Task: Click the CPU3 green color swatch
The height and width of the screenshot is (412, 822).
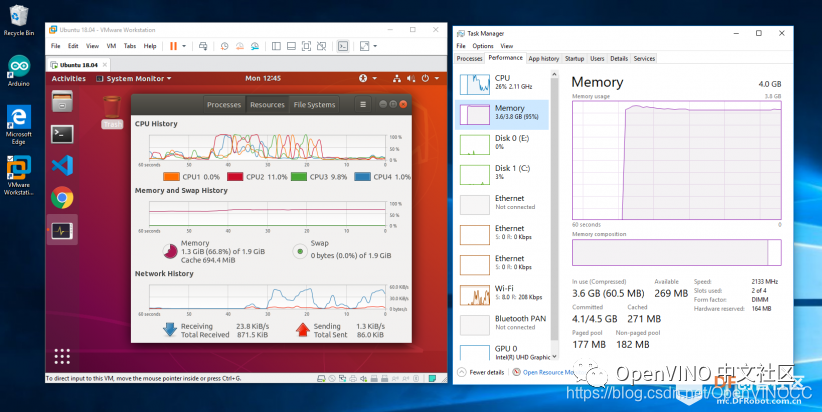Action: [x=299, y=177]
